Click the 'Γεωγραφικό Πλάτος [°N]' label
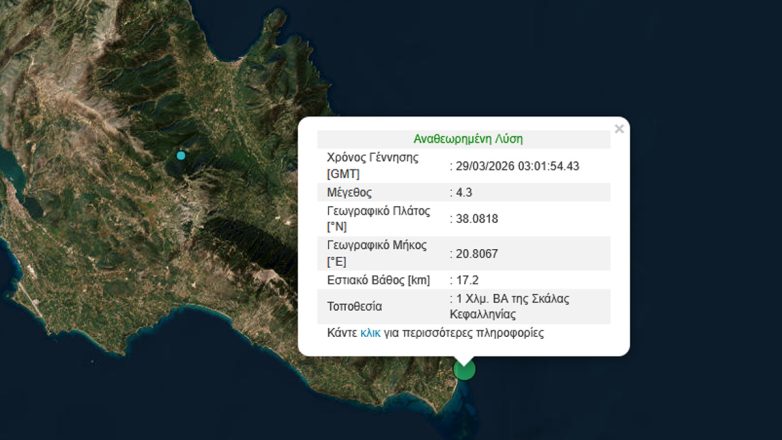The height and width of the screenshot is (440, 782). pos(378,219)
